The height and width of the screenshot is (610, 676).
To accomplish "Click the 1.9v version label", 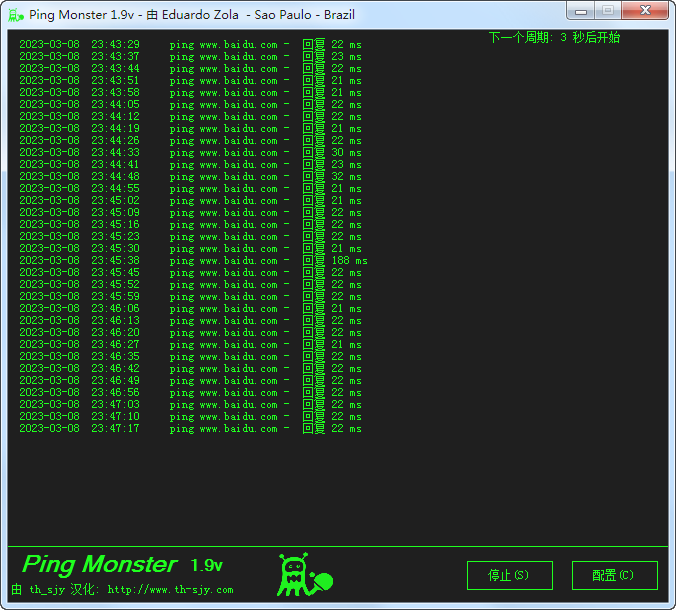I will (x=207, y=566).
